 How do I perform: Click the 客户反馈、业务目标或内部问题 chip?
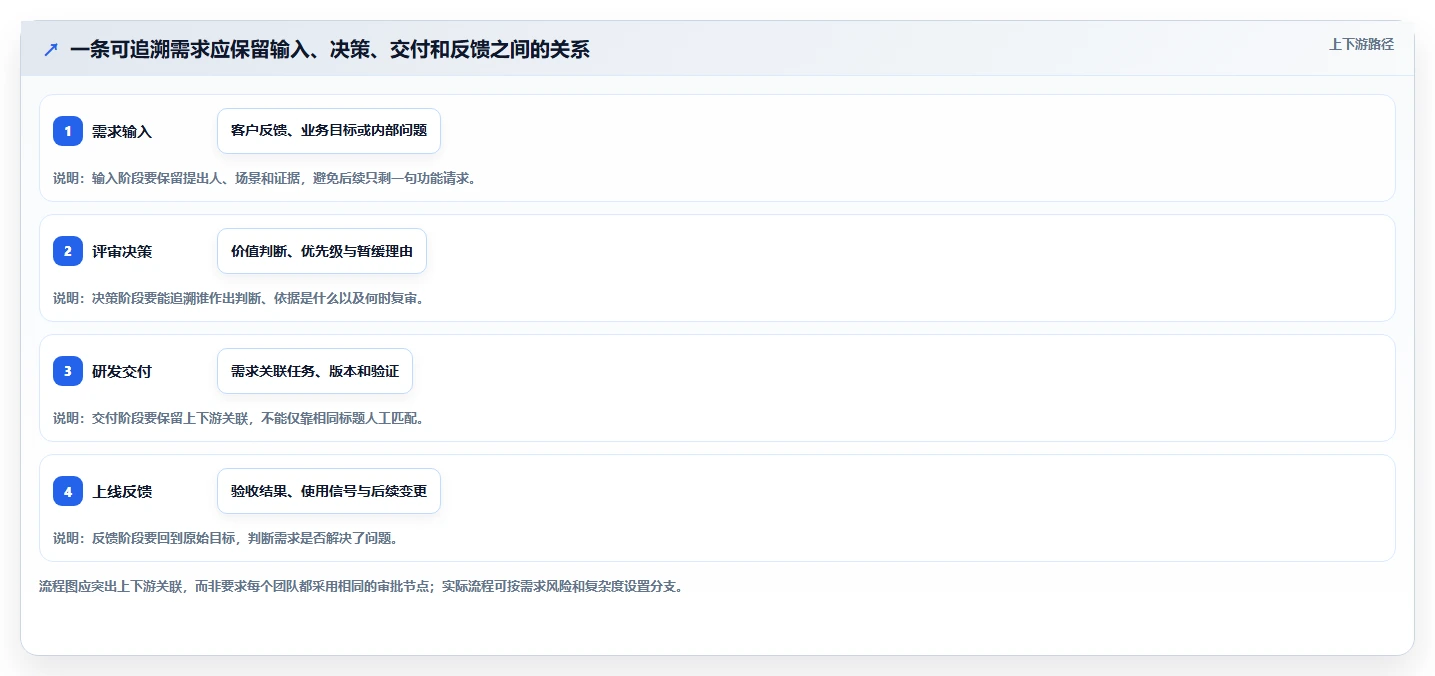click(x=329, y=131)
